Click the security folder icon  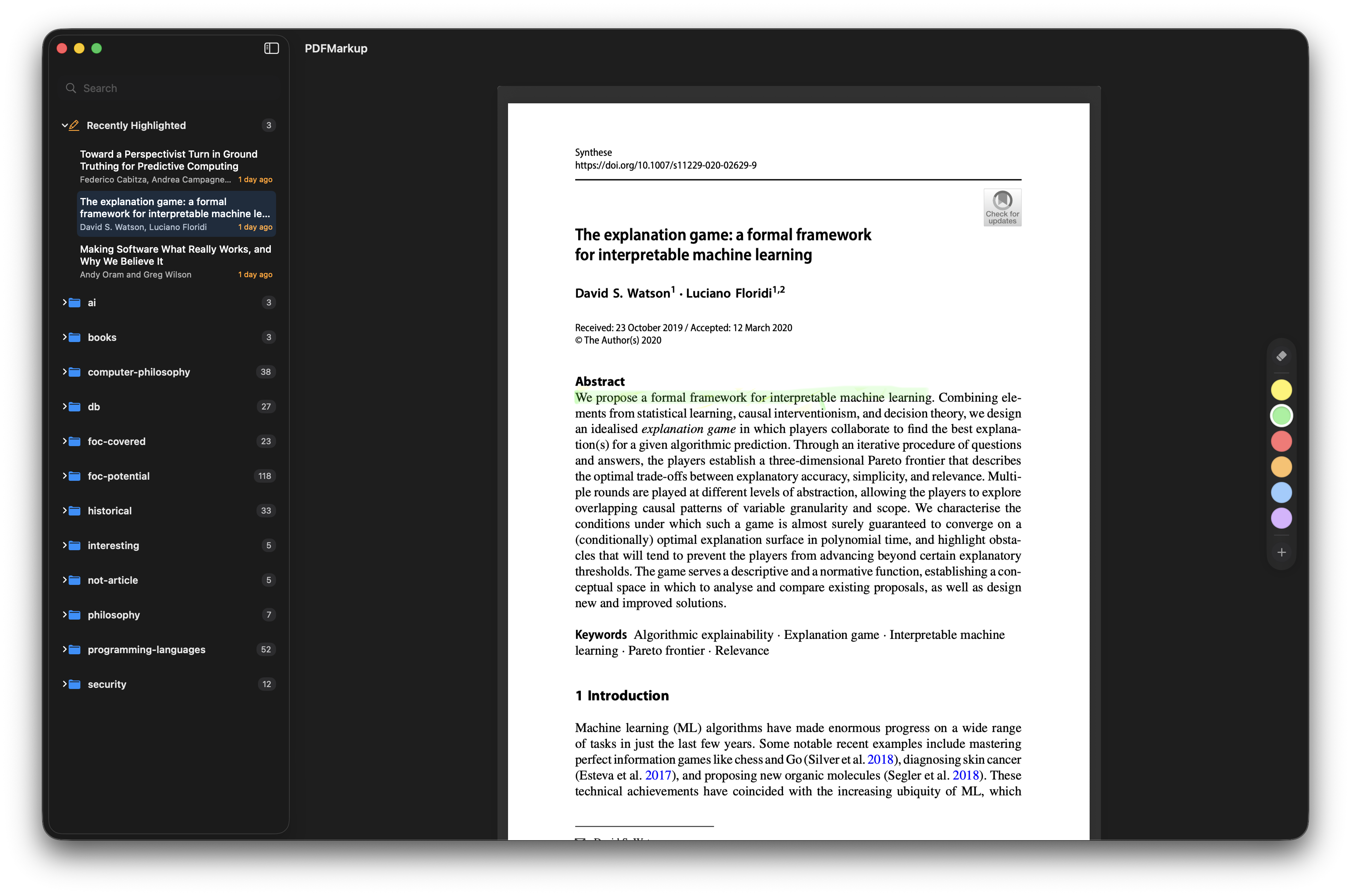tap(75, 684)
